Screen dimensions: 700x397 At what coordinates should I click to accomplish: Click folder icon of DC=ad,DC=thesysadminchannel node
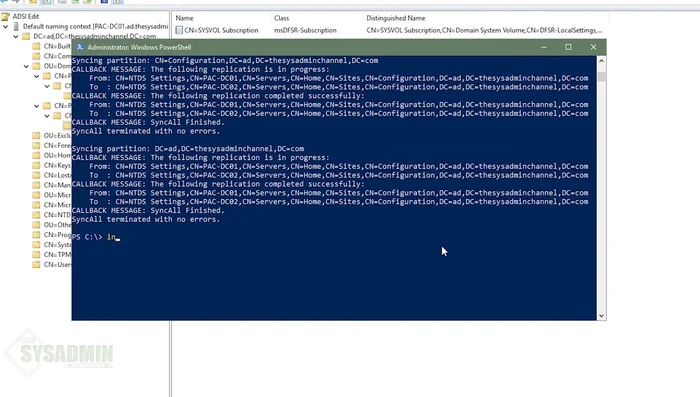pyautogui.click(x=26, y=36)
